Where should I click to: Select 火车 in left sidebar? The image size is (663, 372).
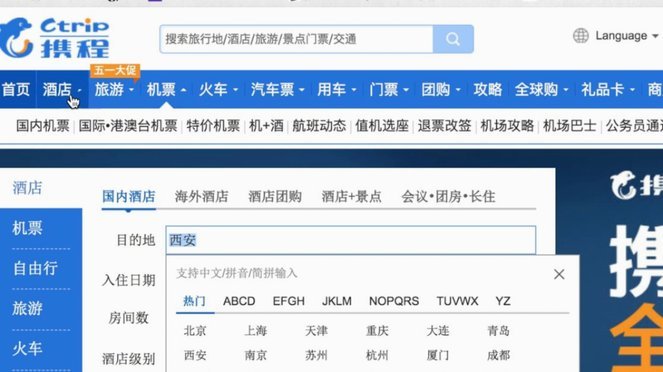coord(27,349)
